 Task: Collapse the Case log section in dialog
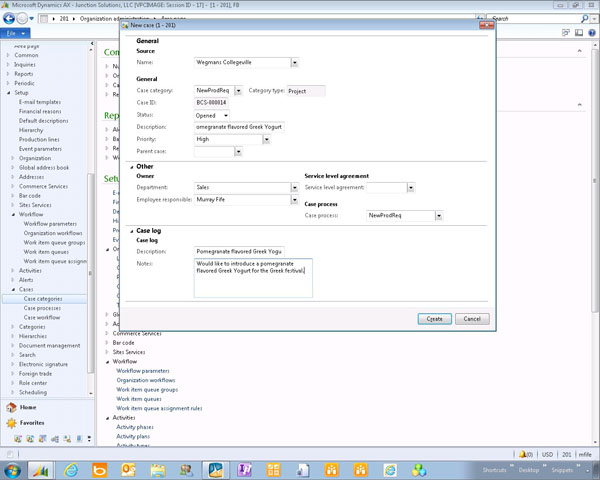pyautogui.click(x=132, y=231)
